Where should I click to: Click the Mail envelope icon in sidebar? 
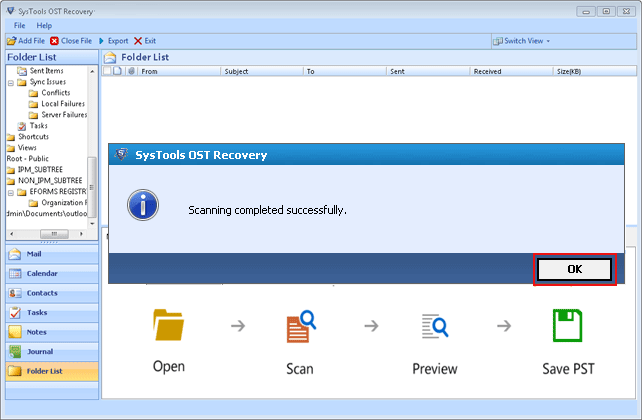coord(15,254)
